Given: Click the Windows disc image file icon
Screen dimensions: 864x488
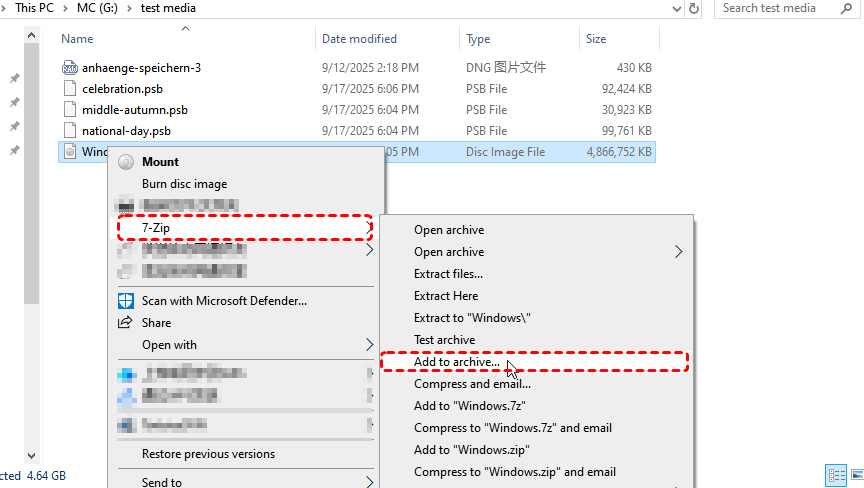Looking at the screenshot, I should point(69,152).
